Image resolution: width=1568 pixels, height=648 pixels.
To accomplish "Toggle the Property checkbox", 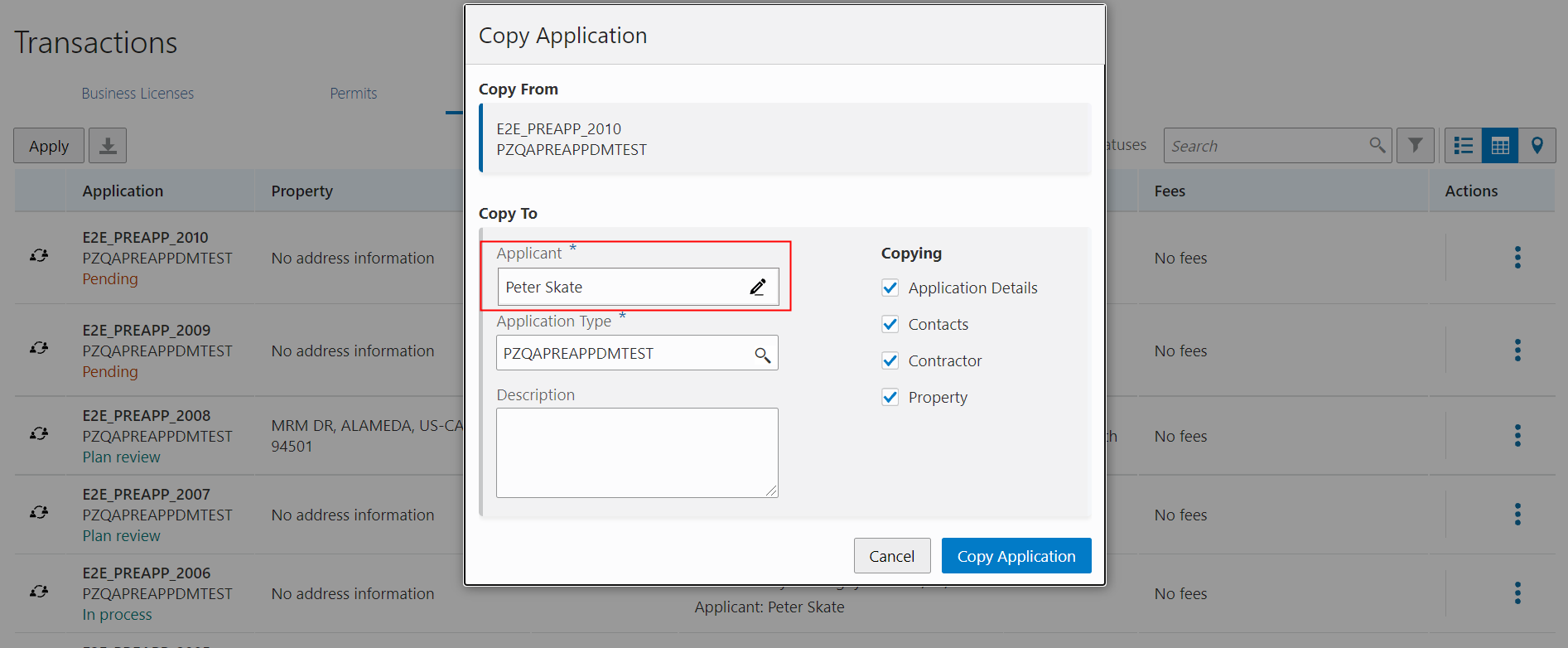I will [x=890, y=398].
